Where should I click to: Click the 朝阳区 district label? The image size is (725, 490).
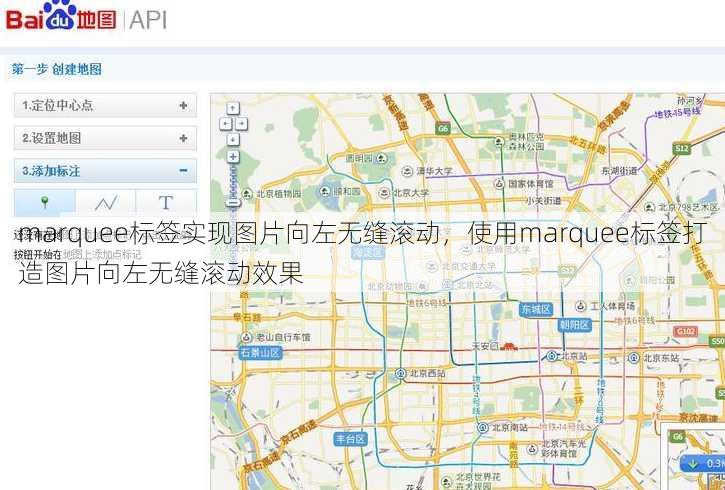(x=575, y=325)
